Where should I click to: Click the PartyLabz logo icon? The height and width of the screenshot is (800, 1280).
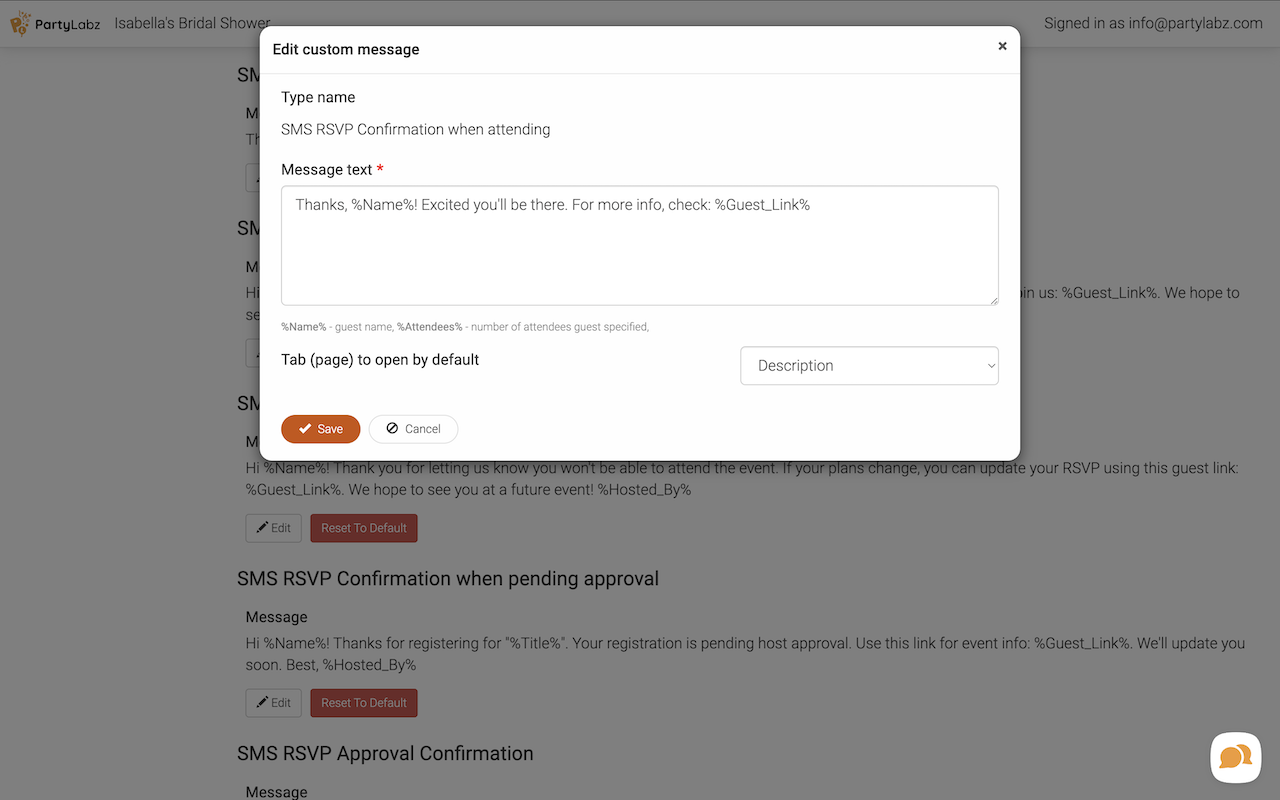coord(21,22)
